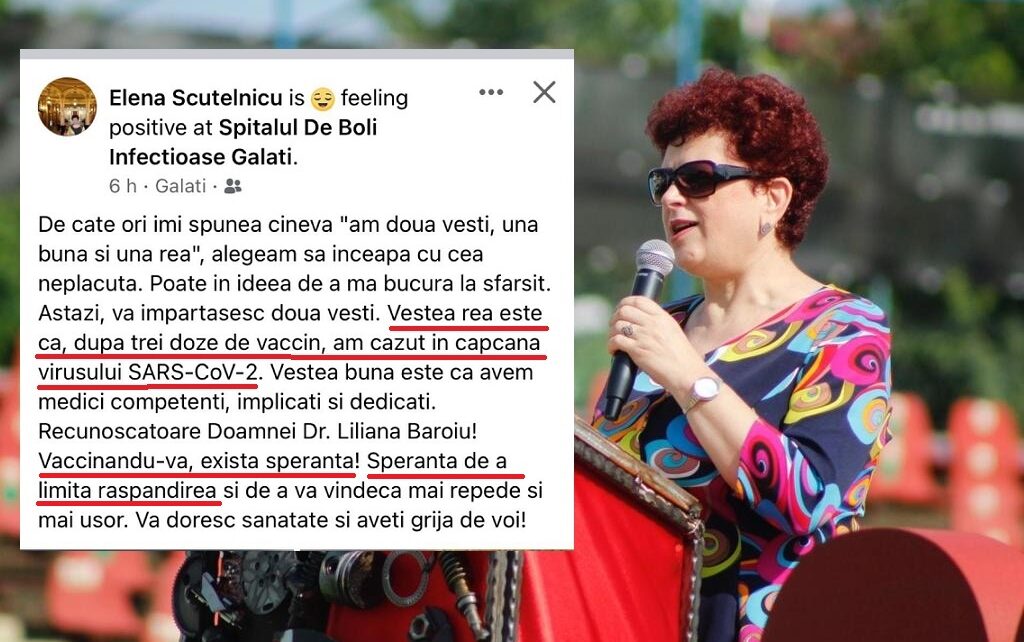Click the friends audience icon
The height and width of the screenshot is (642, 1024).
(232, 187)
